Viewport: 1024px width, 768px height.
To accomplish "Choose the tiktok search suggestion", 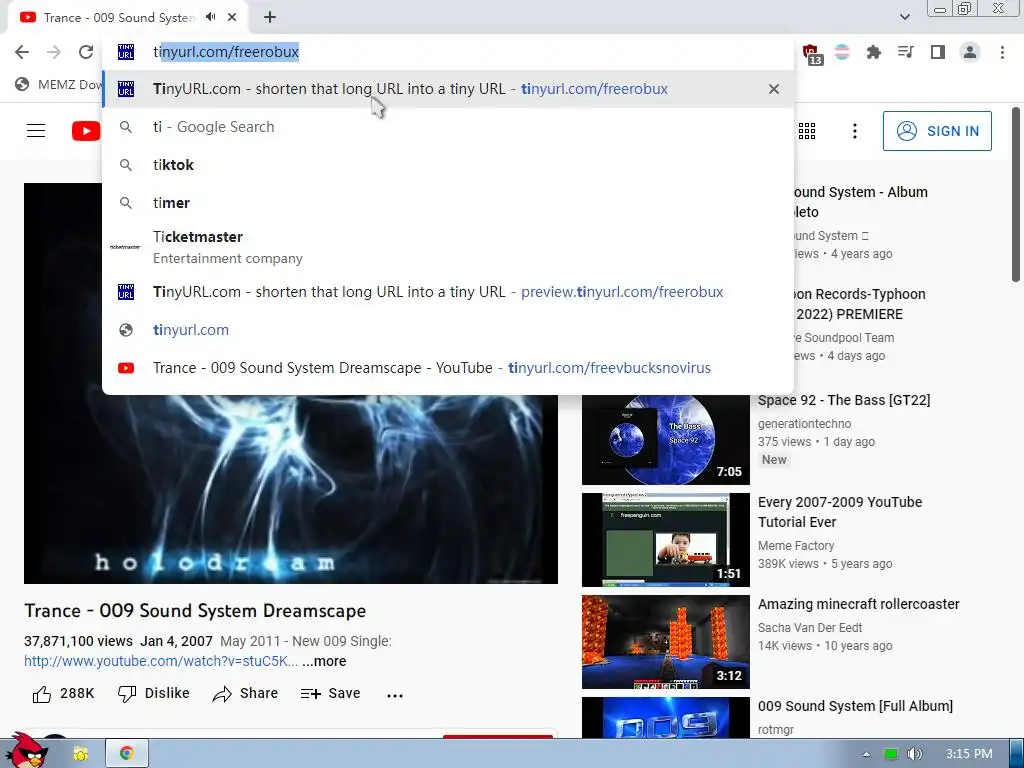I will (x=447, y=165).
